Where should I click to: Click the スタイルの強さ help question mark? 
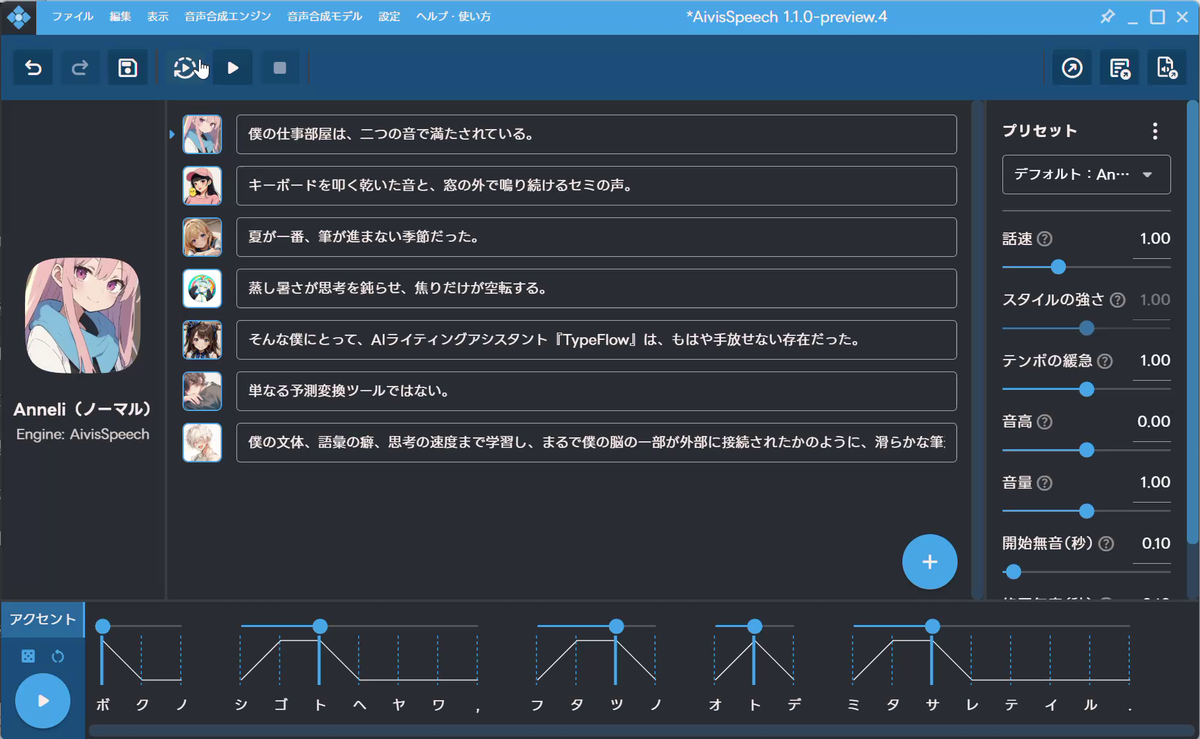click(x=1117, y=300)
